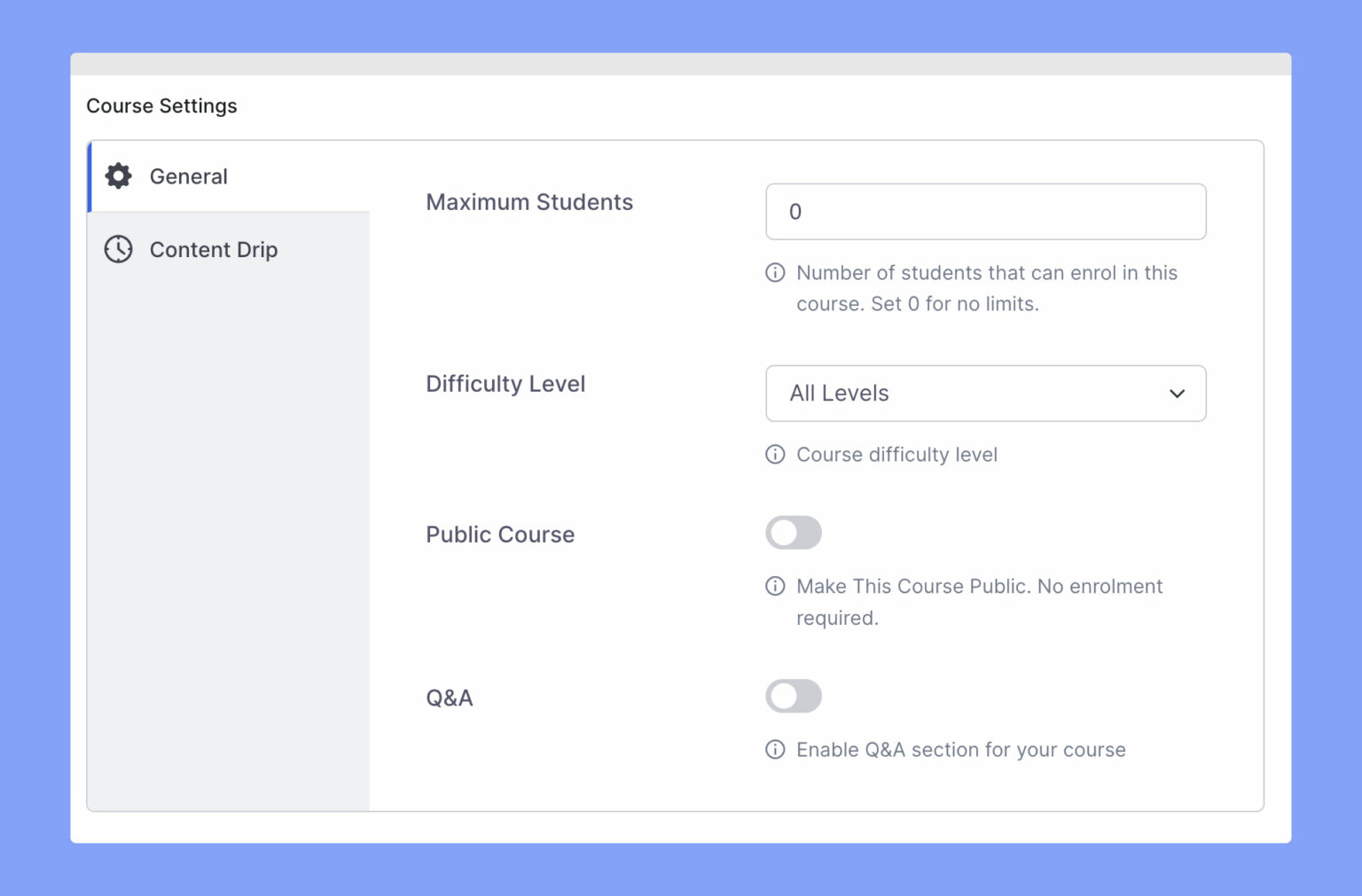Click the chevron inside the All Levels selector
Image resolution: width=1362 pixels, height=896 pixels.
coord(1177,393)
